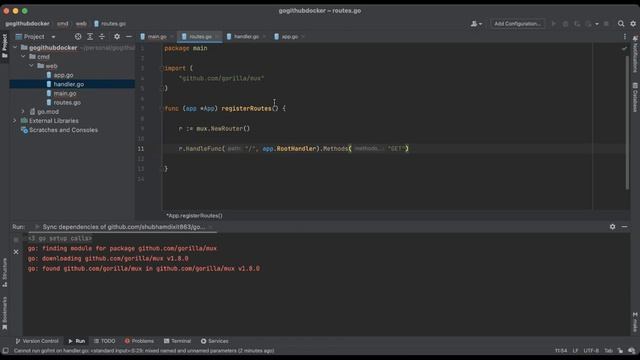Click the Select Opened File target icon
Image resolution: width=640 pixels, height=360 pixels.
pyautogui.click(x=78, y=37)
